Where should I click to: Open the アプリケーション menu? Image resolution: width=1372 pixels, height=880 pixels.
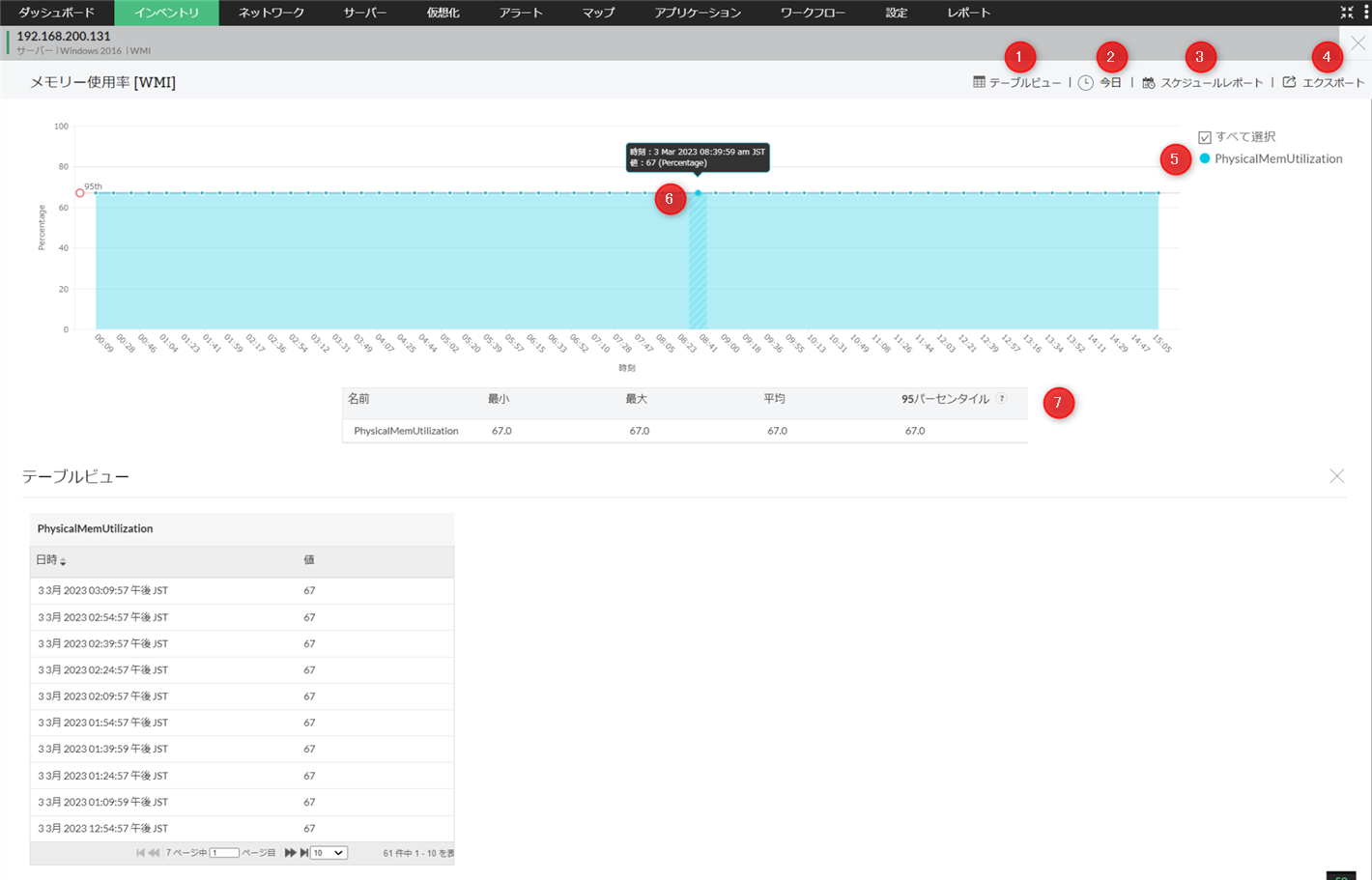(698, 13)
